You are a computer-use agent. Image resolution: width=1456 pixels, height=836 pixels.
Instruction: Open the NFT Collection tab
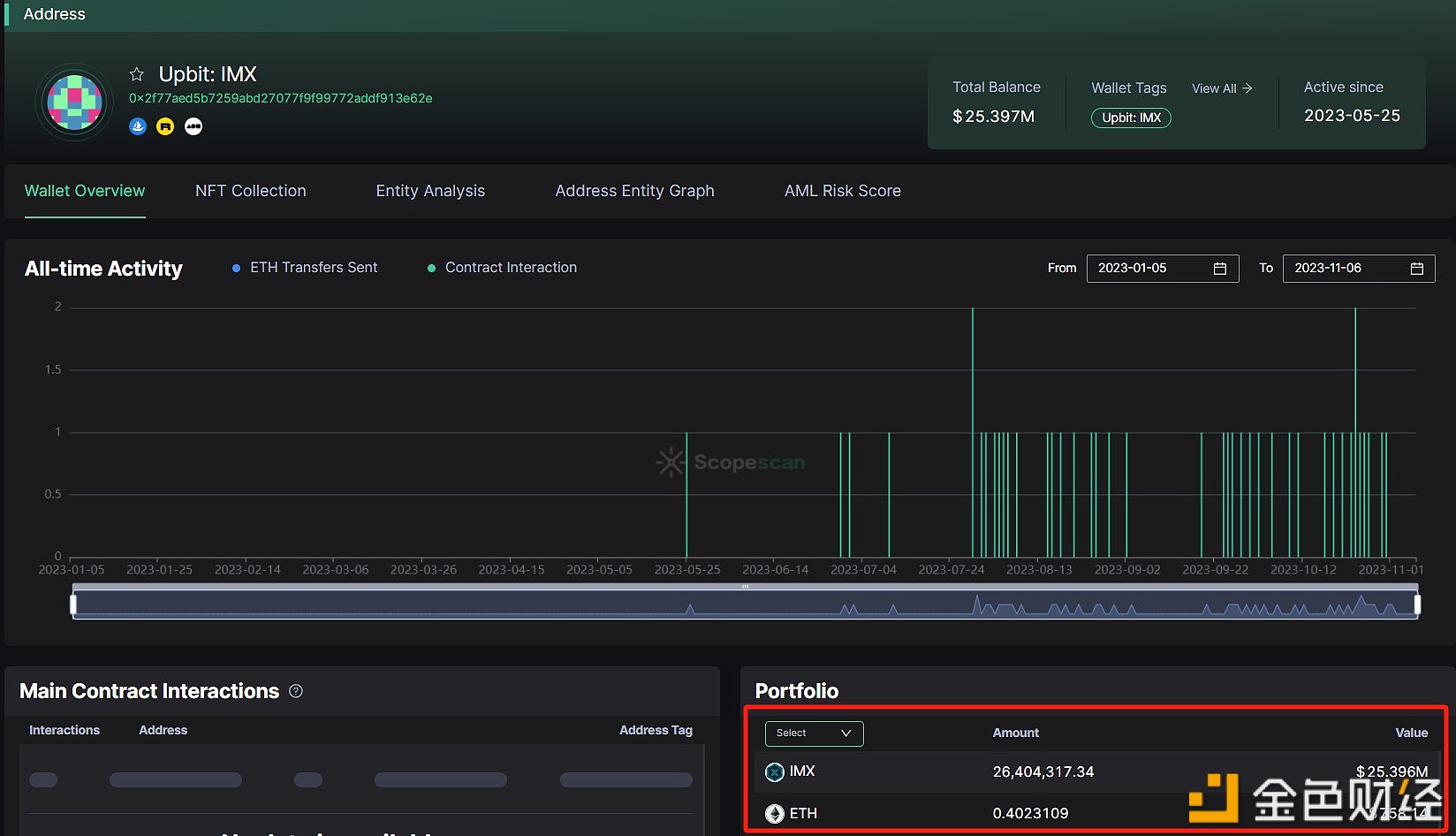(x=251, y=191)
